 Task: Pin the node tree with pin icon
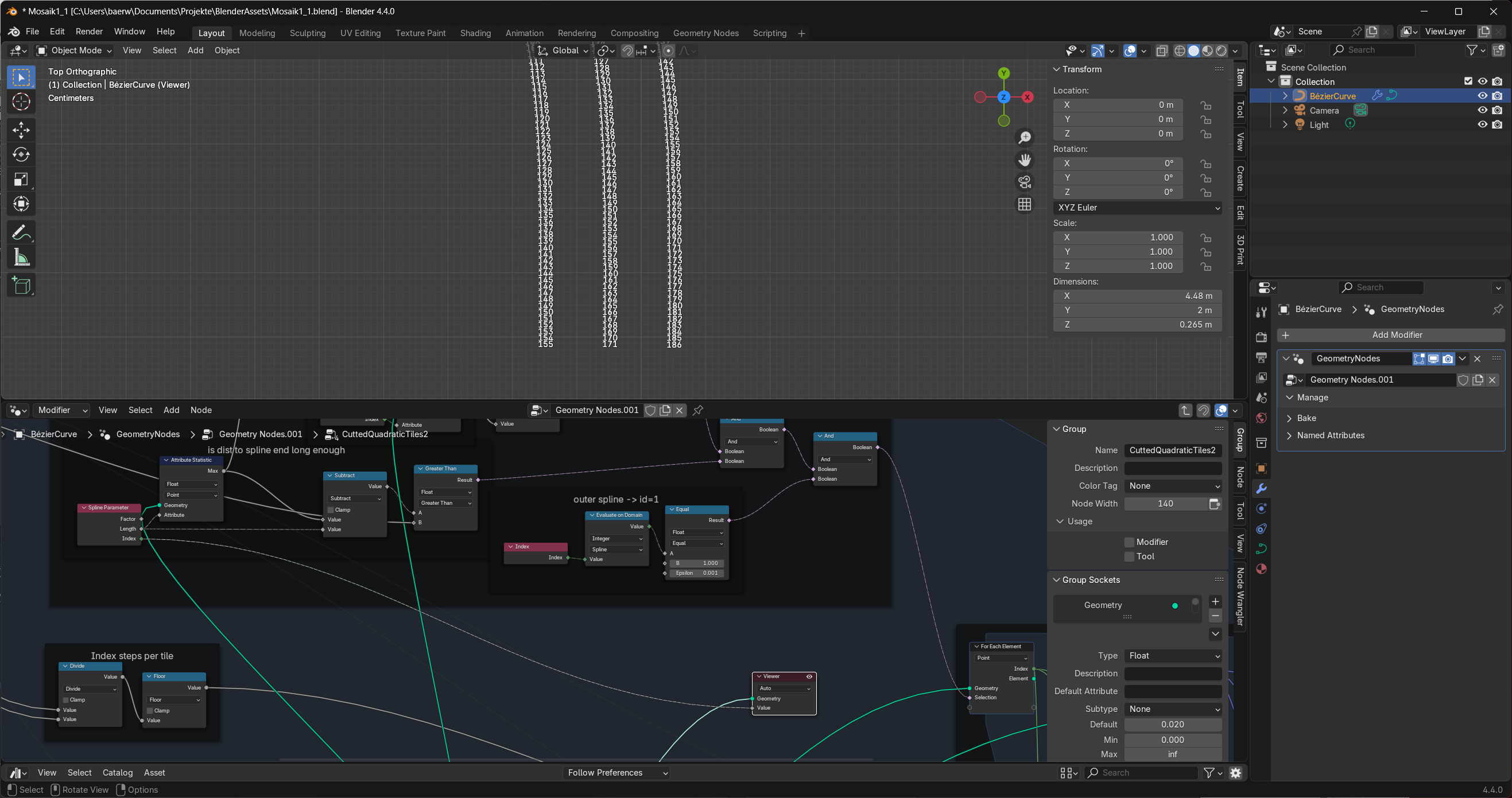698,410
